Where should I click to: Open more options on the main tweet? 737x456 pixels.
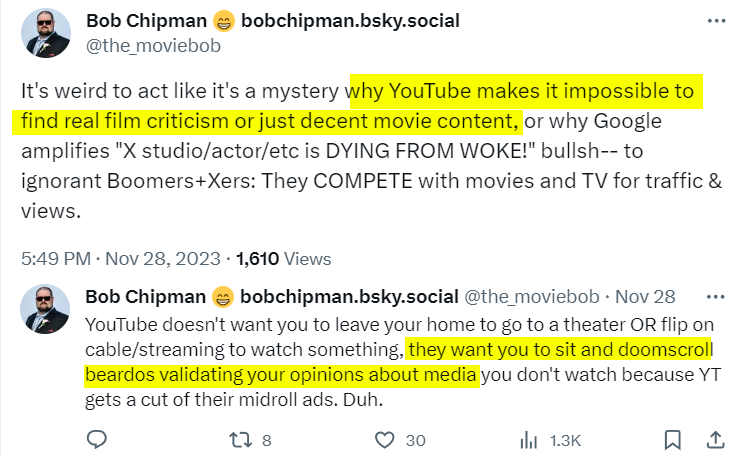(x=716, y=21)
